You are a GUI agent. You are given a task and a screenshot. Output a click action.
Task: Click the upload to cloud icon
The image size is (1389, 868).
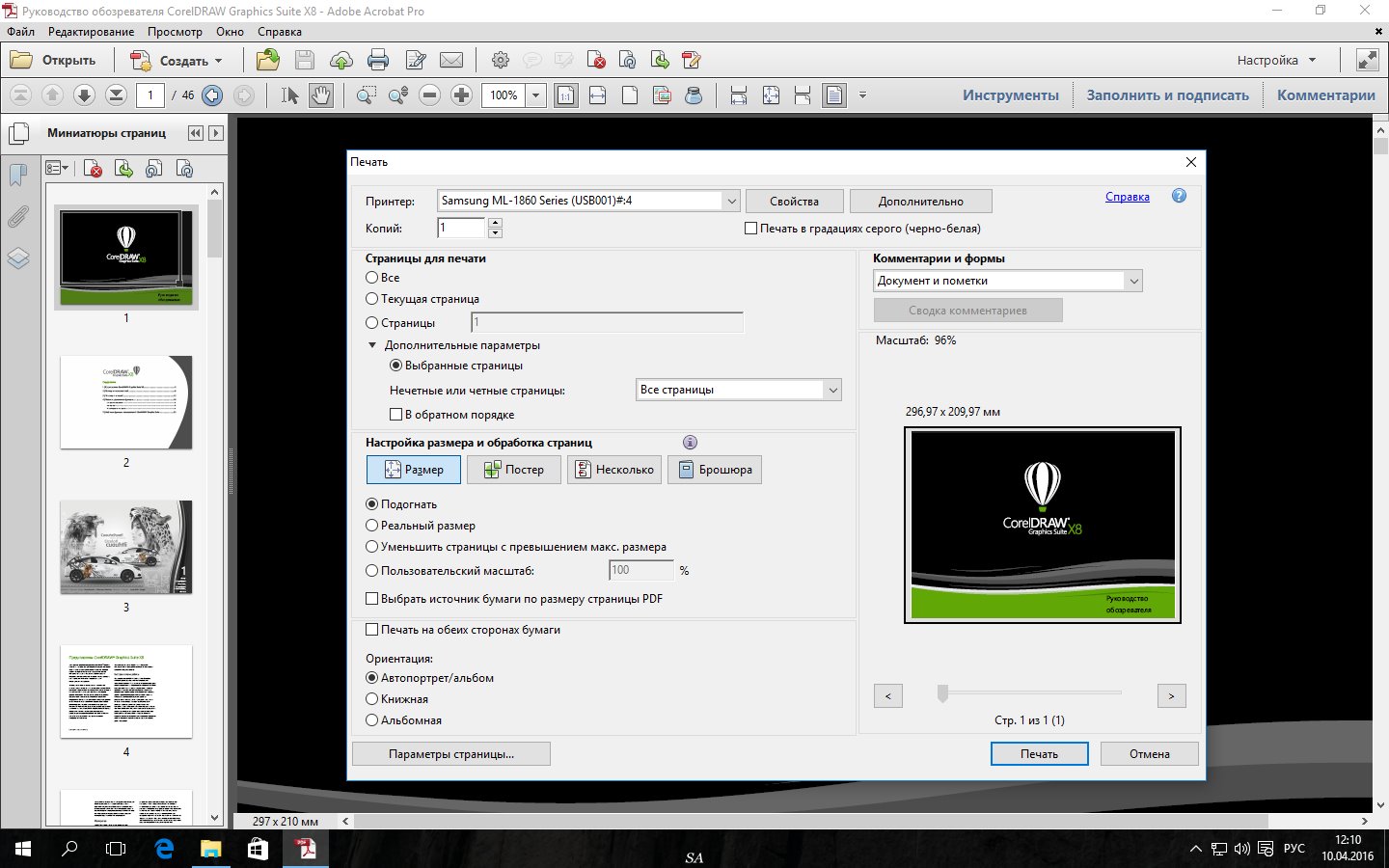[x=340, y=60]
